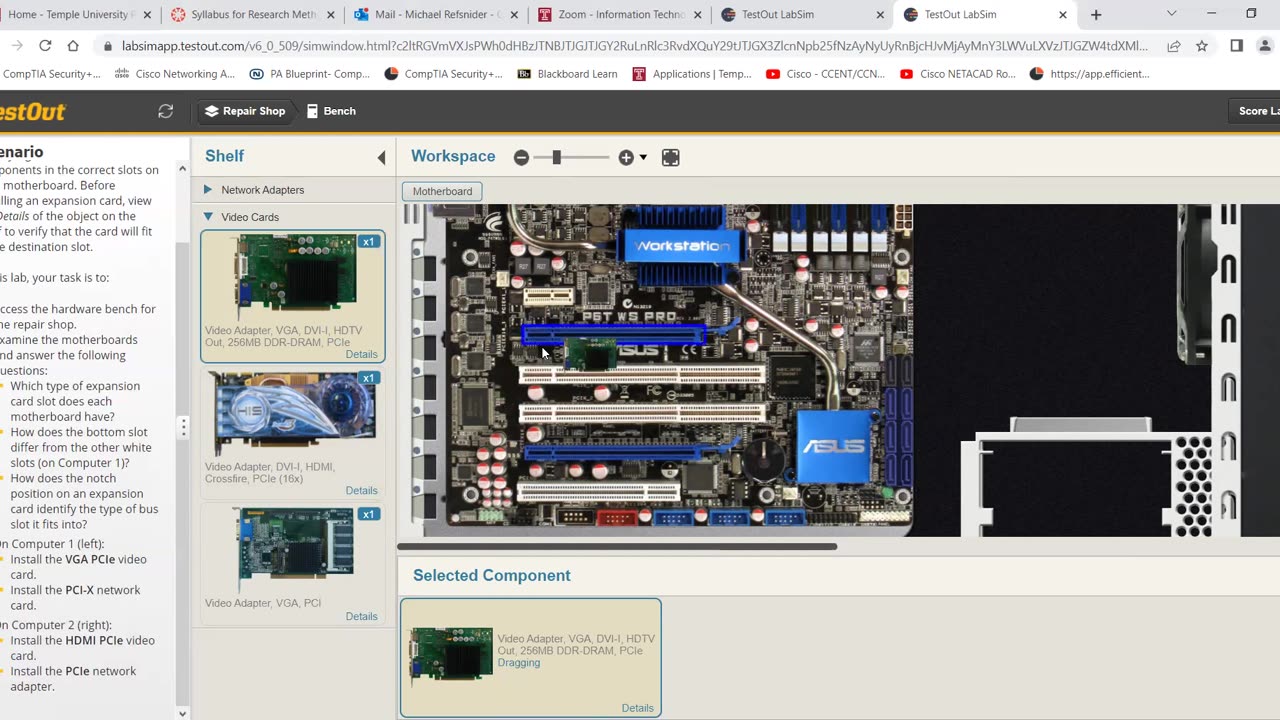Image resolution: width=1280 pixels, height=720 pixels.
Task: Select the Motherboard view tab
Action: click(442, 191)
